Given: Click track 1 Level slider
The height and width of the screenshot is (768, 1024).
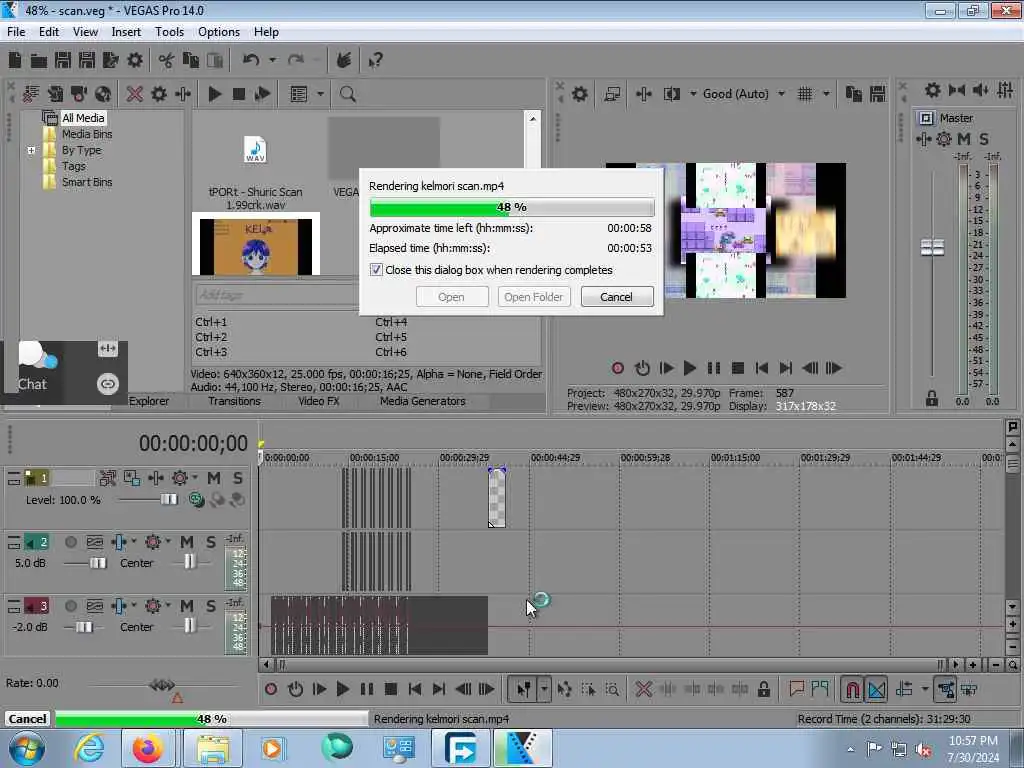Looking at the screenshot, I should [168, 500].
